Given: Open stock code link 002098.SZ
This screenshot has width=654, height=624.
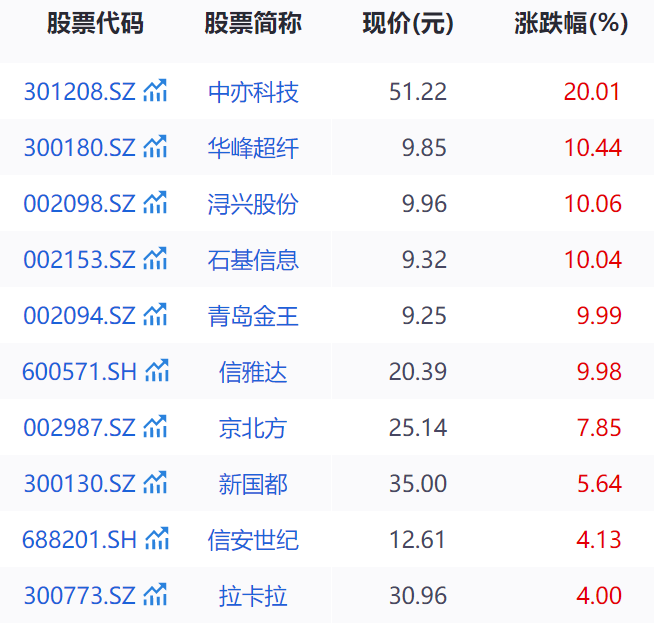Looking at the screenshot, I should [x=80, y=204].
